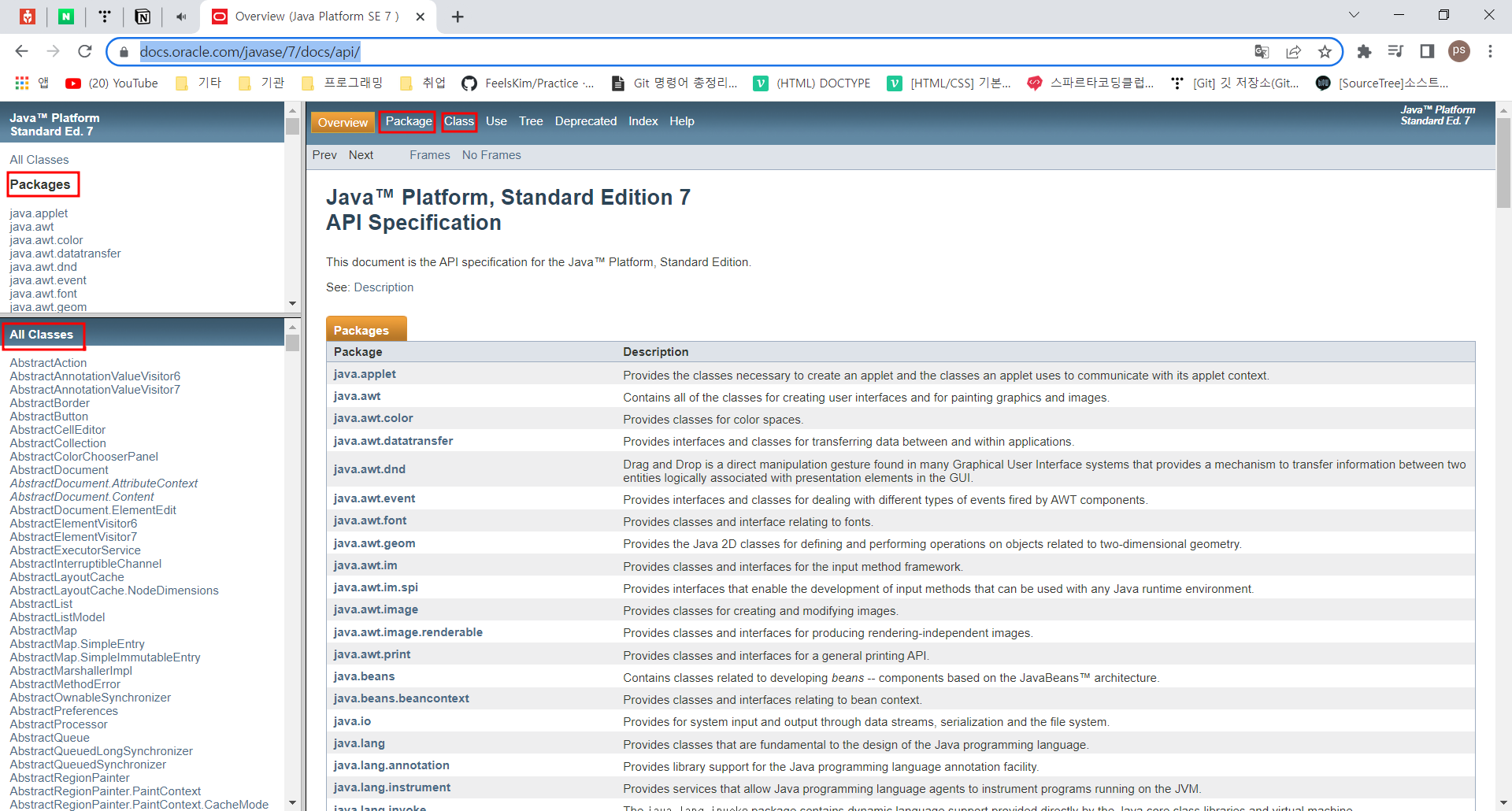
Task: Click packages frame scroll up arrow
Action: coord(292,109)
